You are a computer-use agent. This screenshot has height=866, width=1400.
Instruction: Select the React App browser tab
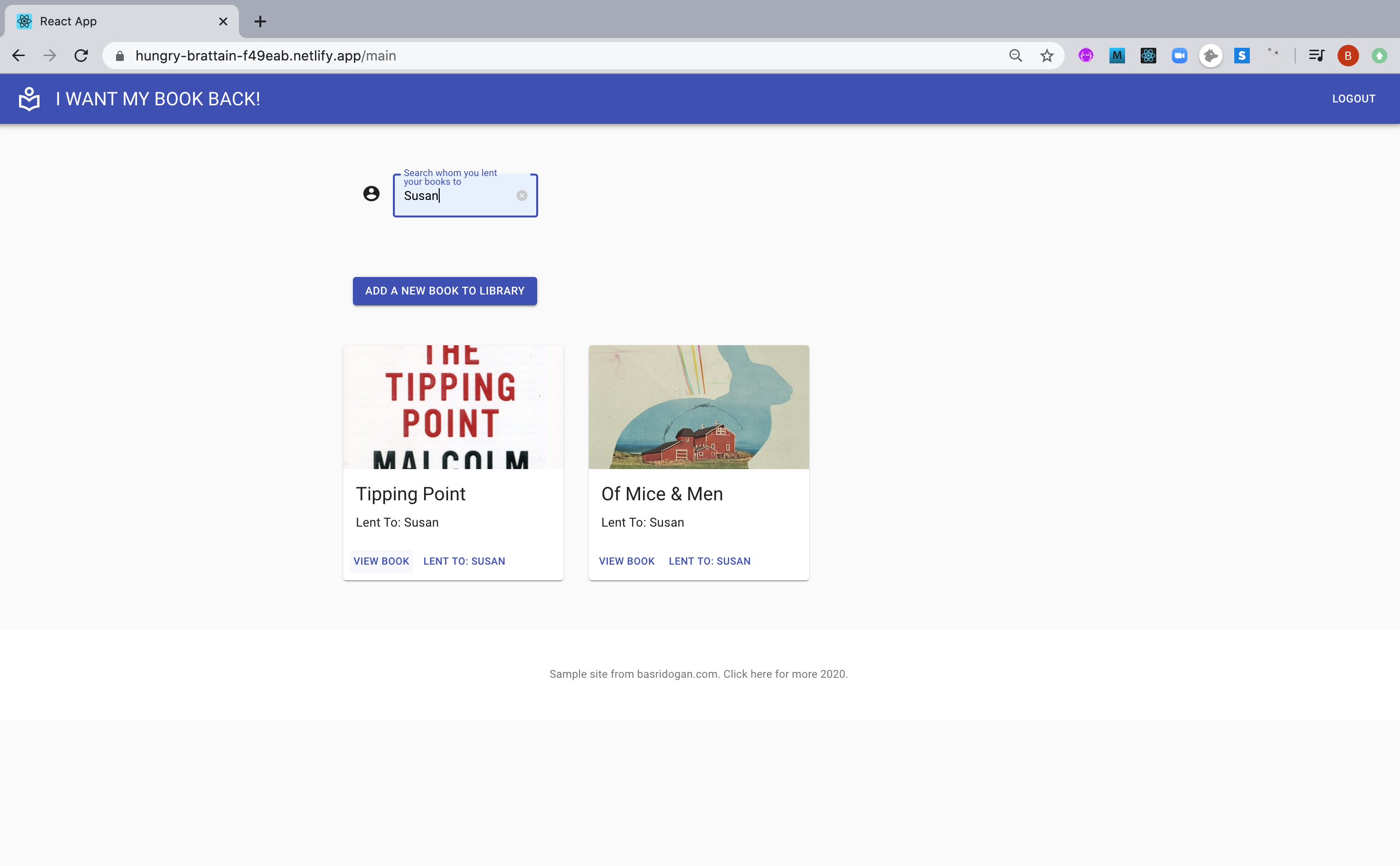click(122, 22)
